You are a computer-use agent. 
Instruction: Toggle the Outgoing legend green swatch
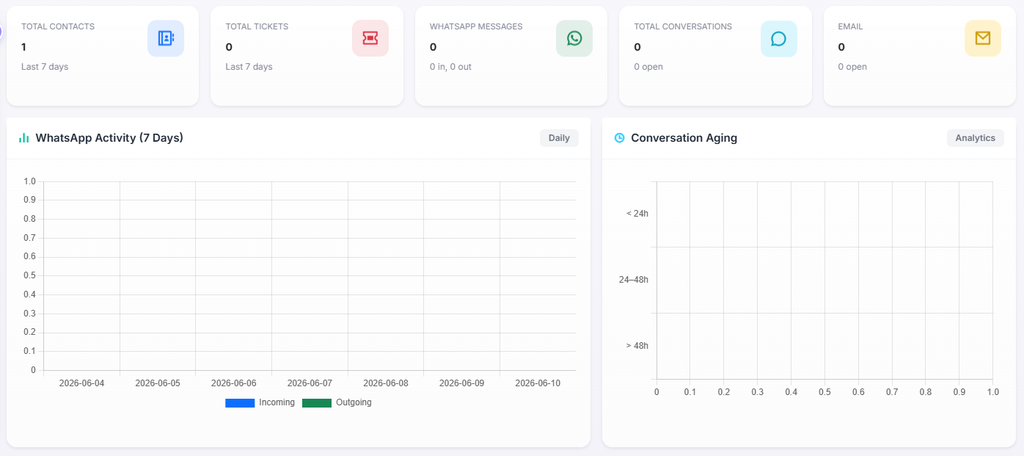pyautogui.click(x=317, y=403)
